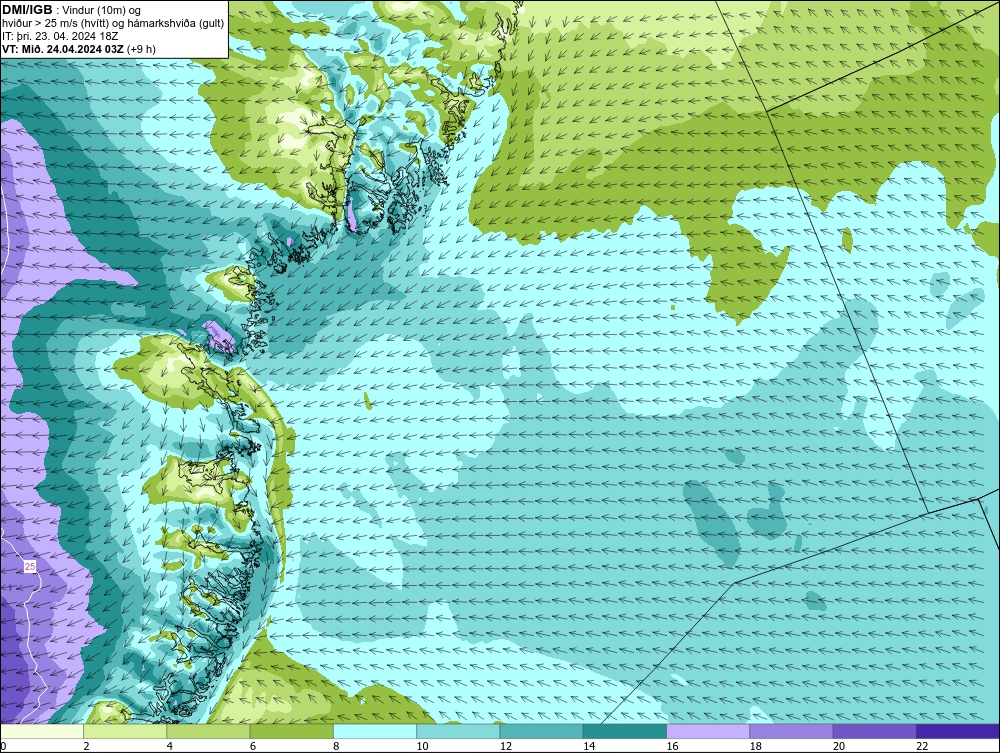Click the dark olive green 6–8 m/s legend swatch
Image resolution: width=1000 pixels, height=753 pixels.
pos(291,731)
